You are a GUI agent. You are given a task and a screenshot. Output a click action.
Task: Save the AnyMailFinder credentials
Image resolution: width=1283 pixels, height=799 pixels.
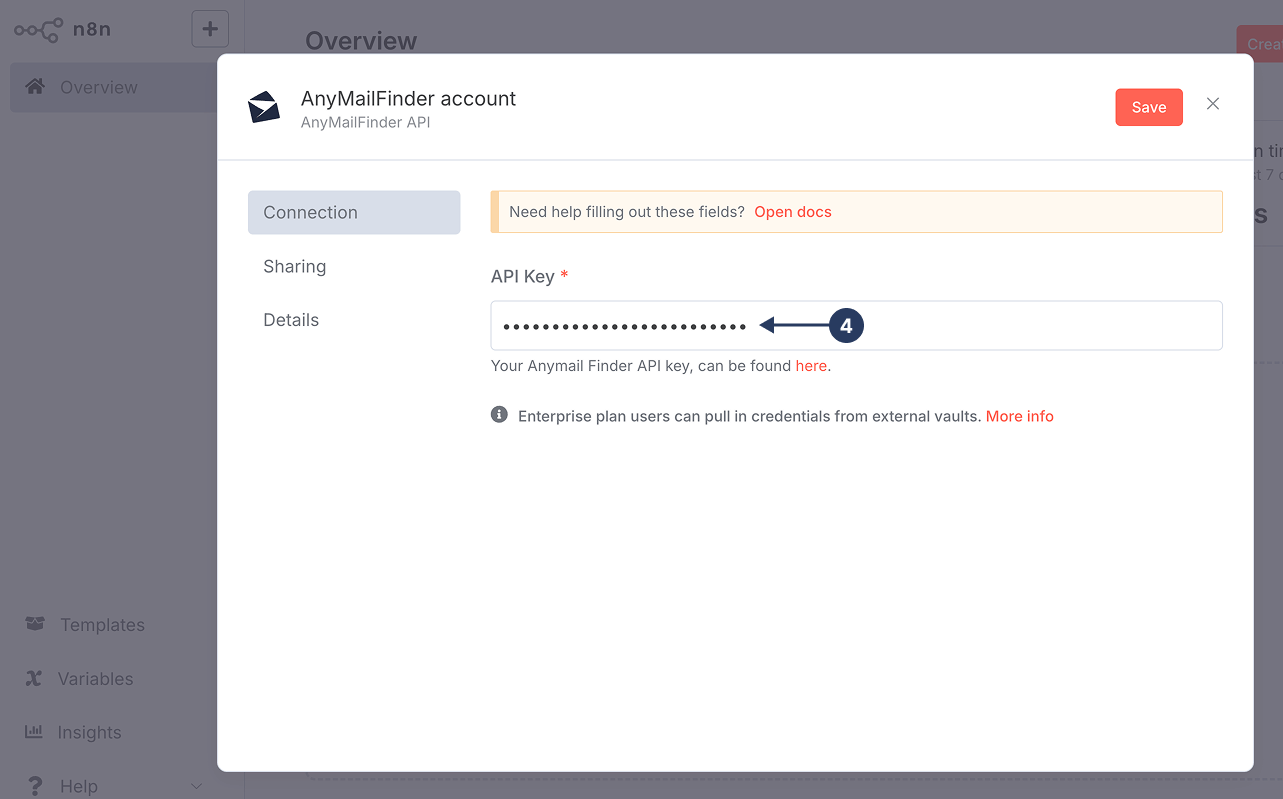(1148, 106)
